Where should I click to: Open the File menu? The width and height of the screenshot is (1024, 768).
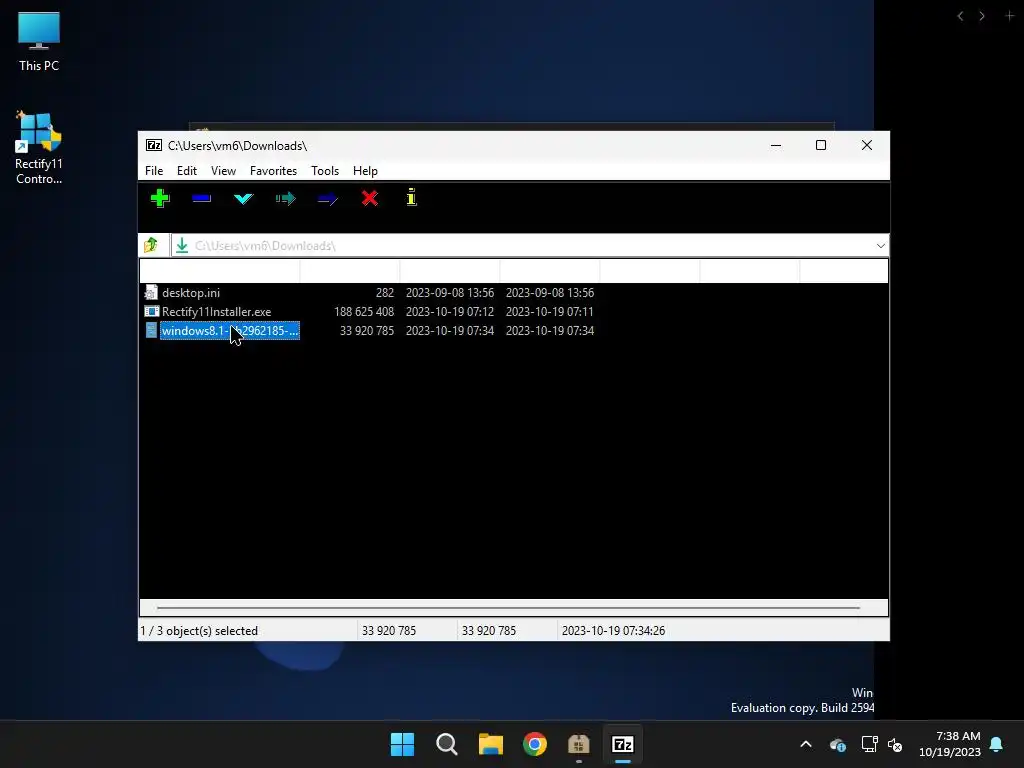point(154,170)
